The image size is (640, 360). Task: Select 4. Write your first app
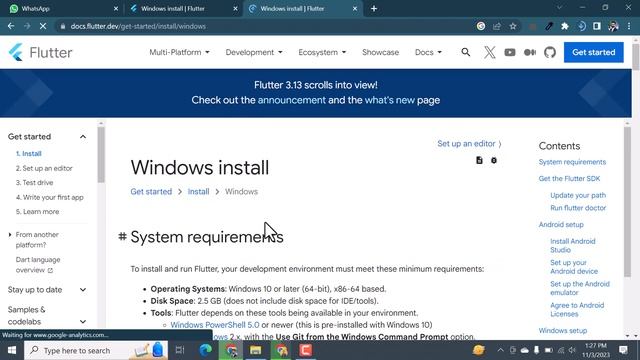tap(49, 197)
